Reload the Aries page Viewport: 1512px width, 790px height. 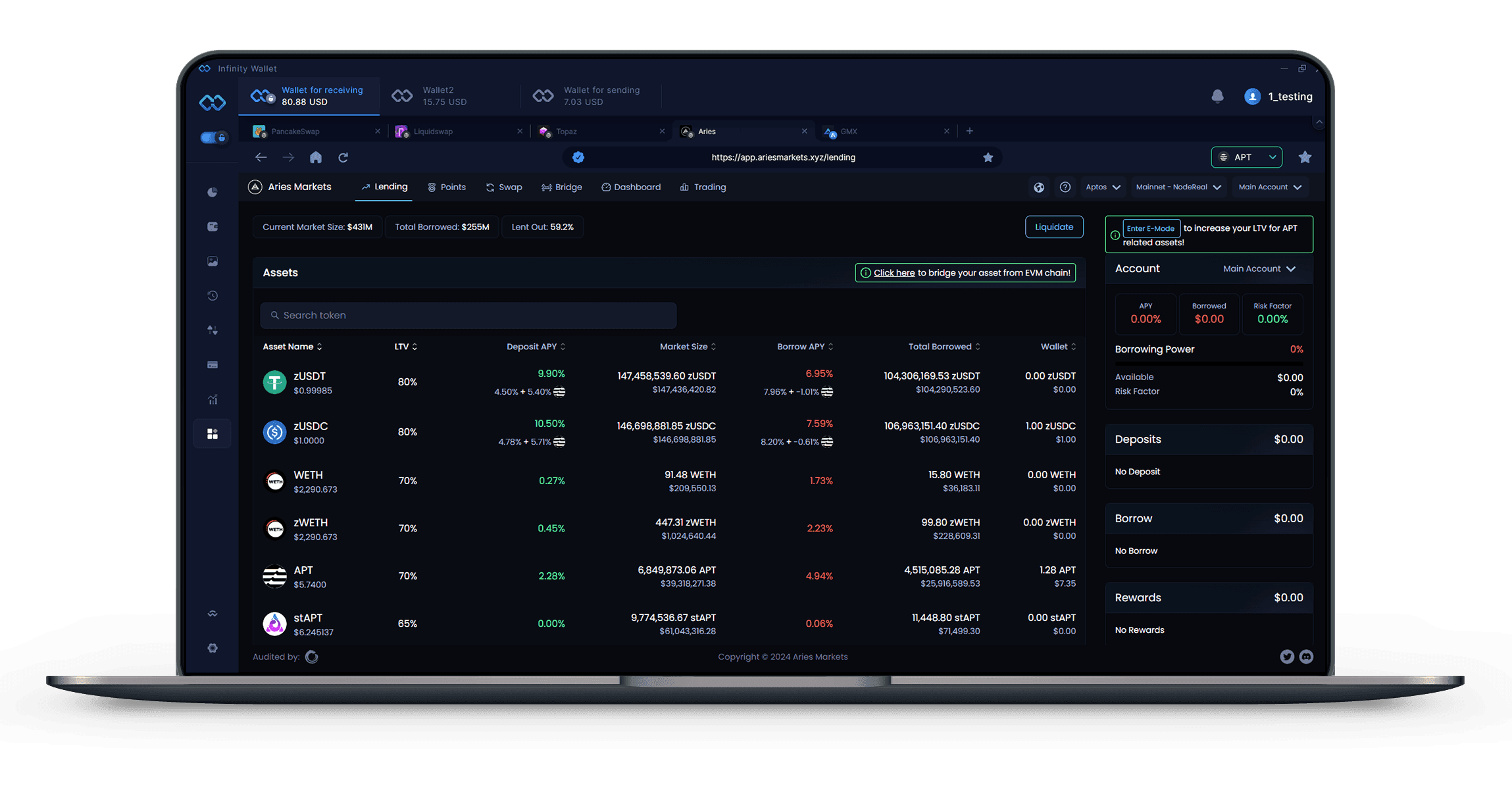[x=343, y=157]
